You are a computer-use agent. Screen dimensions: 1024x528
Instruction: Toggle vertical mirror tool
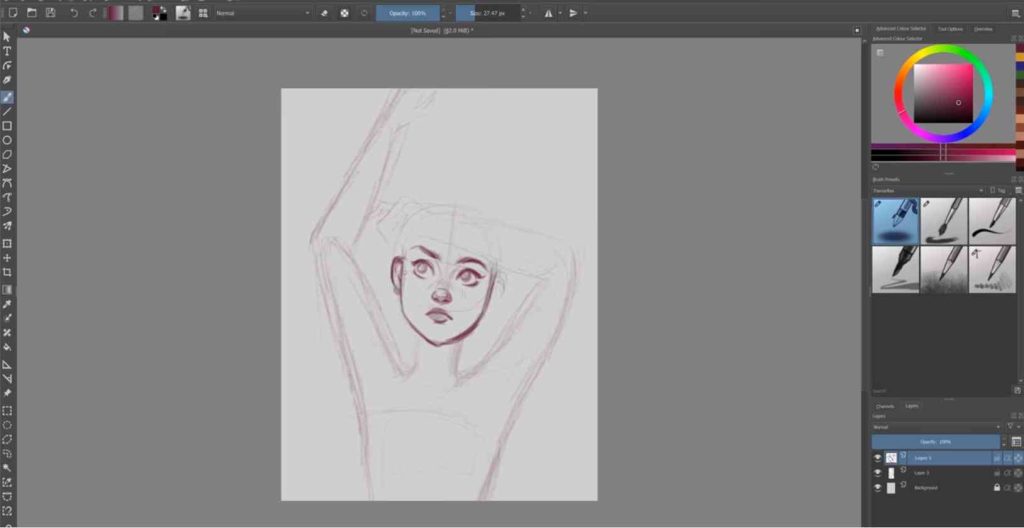pos(573,12)
